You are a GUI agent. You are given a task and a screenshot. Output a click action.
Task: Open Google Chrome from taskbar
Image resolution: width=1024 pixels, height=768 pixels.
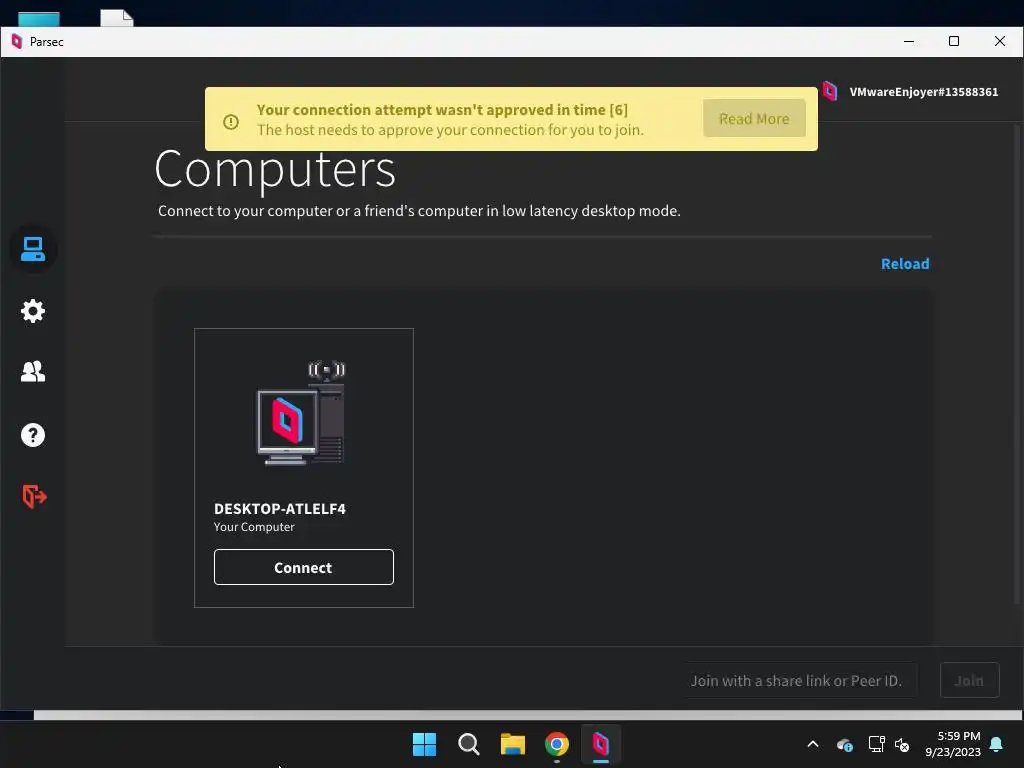tap(556, 744)
